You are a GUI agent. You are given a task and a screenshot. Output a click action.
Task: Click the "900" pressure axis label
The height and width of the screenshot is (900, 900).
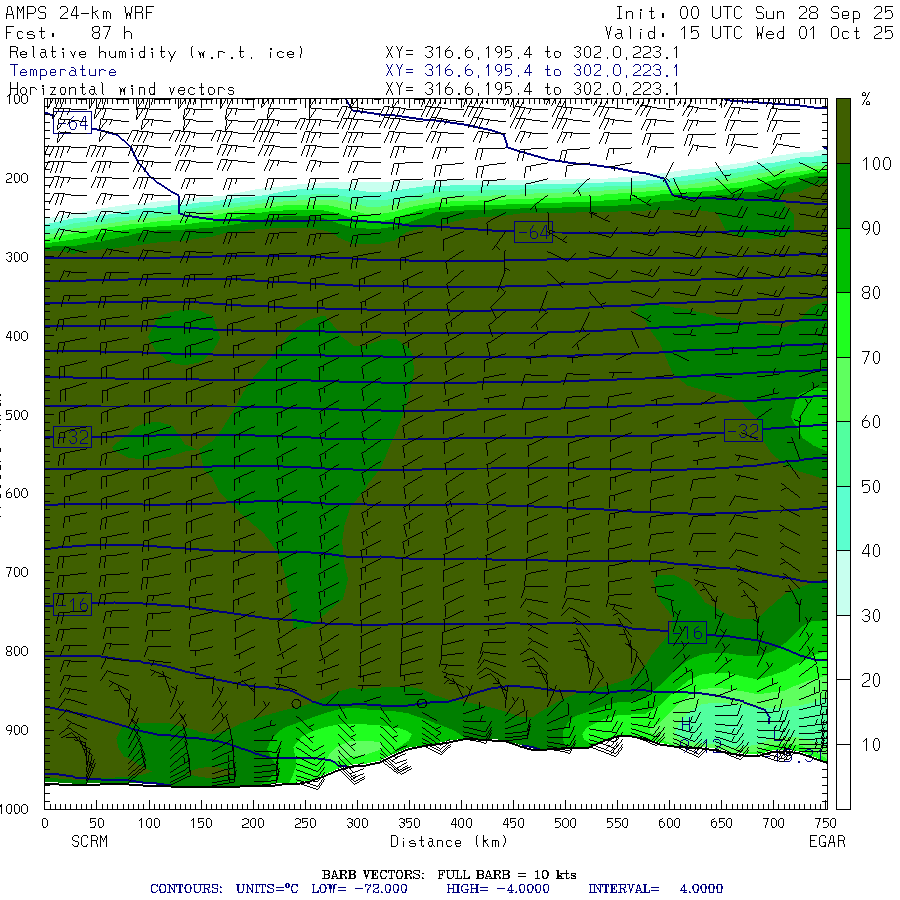pos(17,730)
